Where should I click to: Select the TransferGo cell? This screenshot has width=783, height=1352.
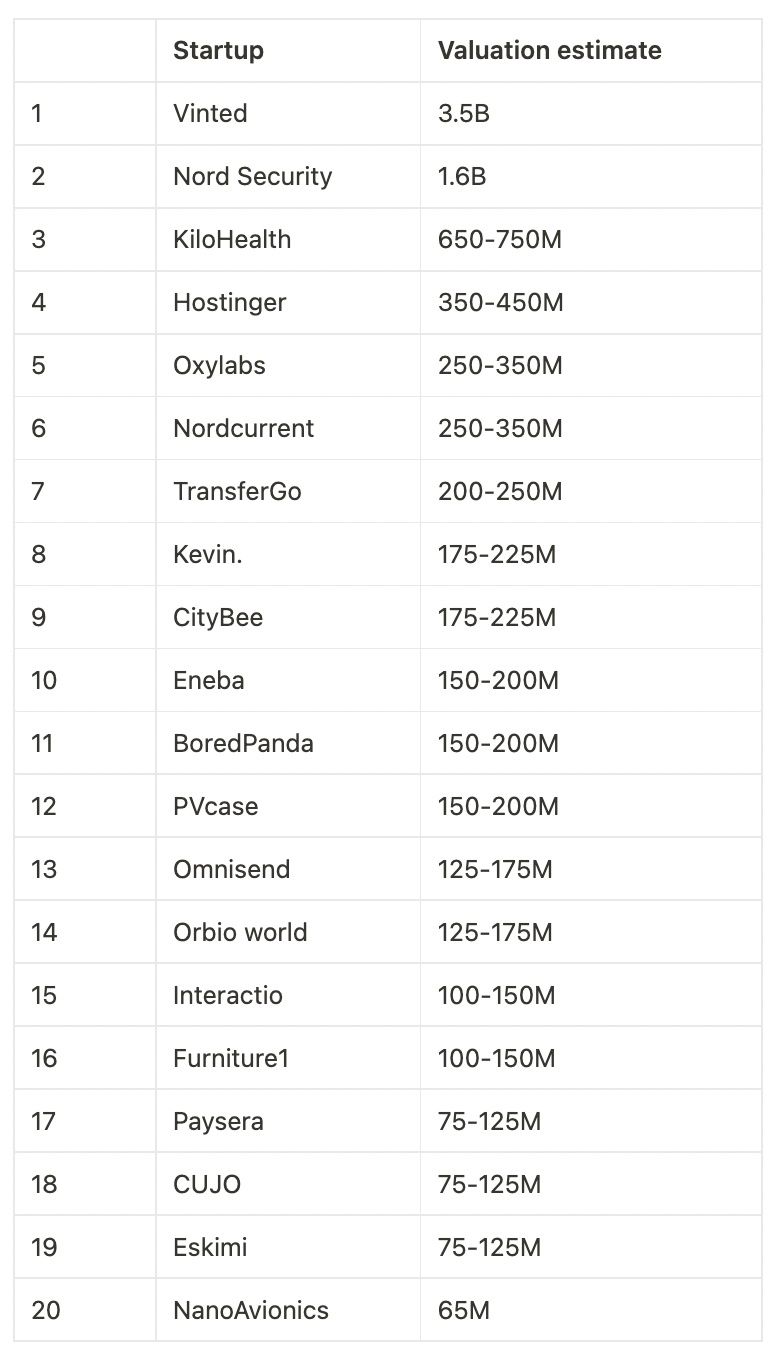[237, 491]
